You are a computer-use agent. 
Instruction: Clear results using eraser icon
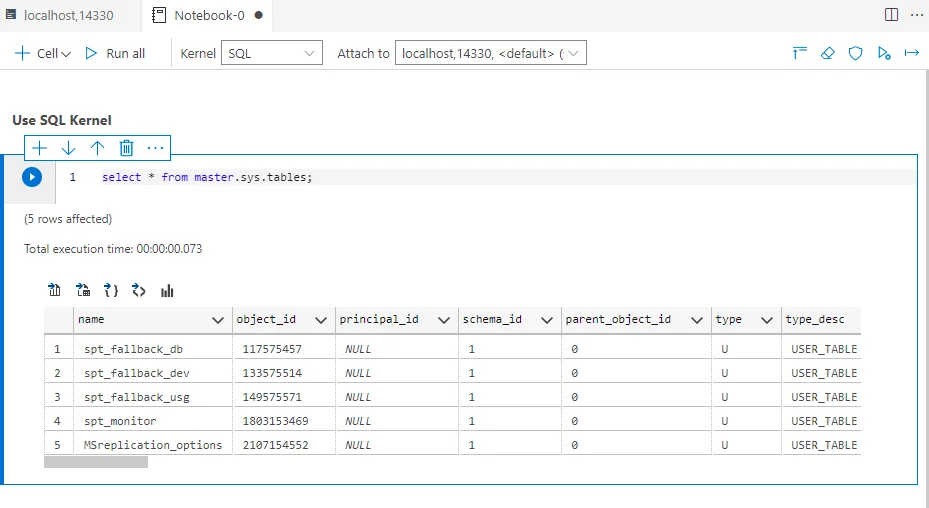tap(827, 53)
